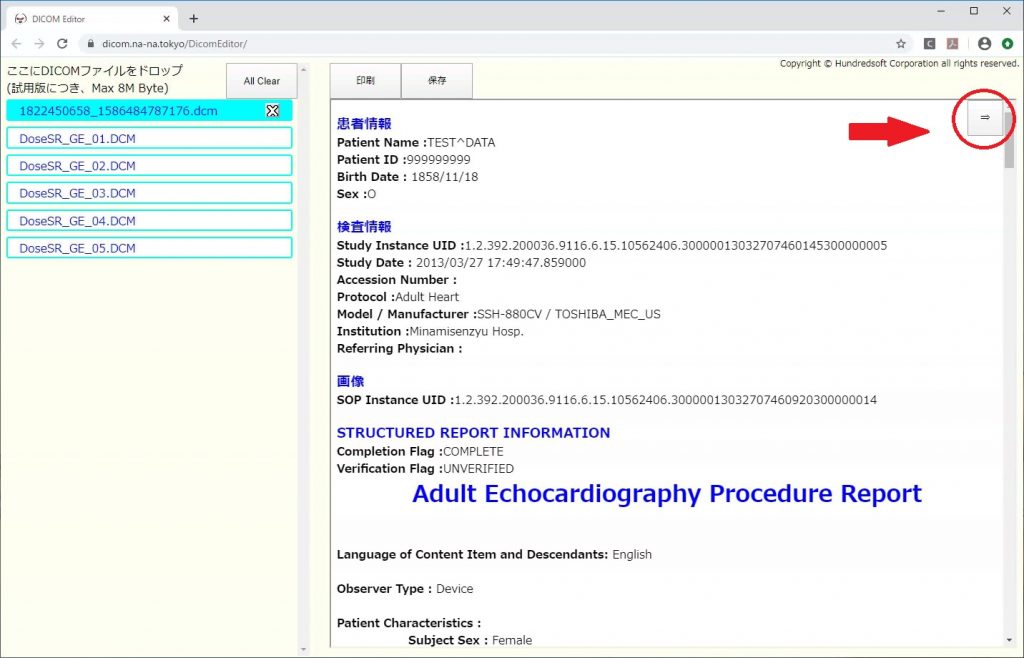Bookmark this page with the star icon
1024x658 pixels.
tap(901, 44)
